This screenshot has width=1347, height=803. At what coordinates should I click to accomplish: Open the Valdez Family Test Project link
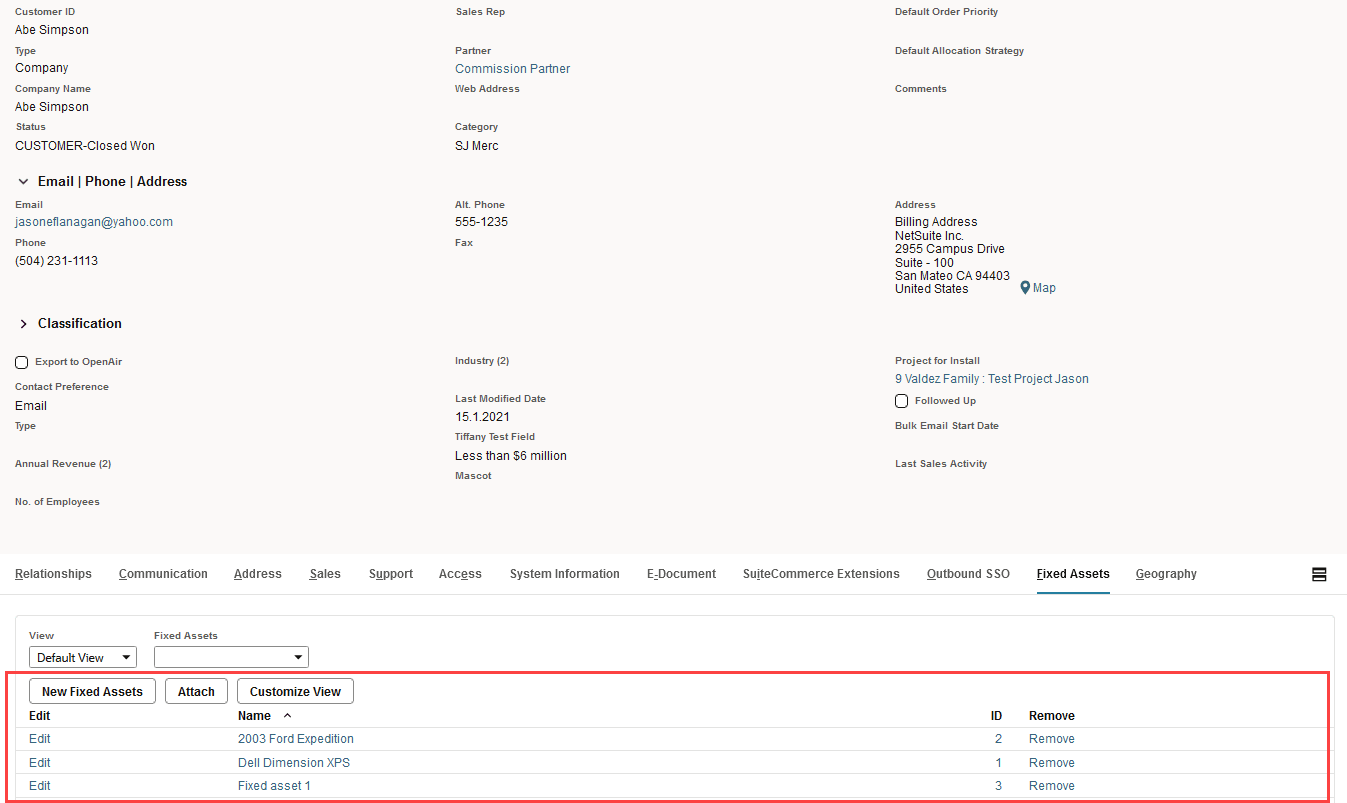tap(991, 379)
